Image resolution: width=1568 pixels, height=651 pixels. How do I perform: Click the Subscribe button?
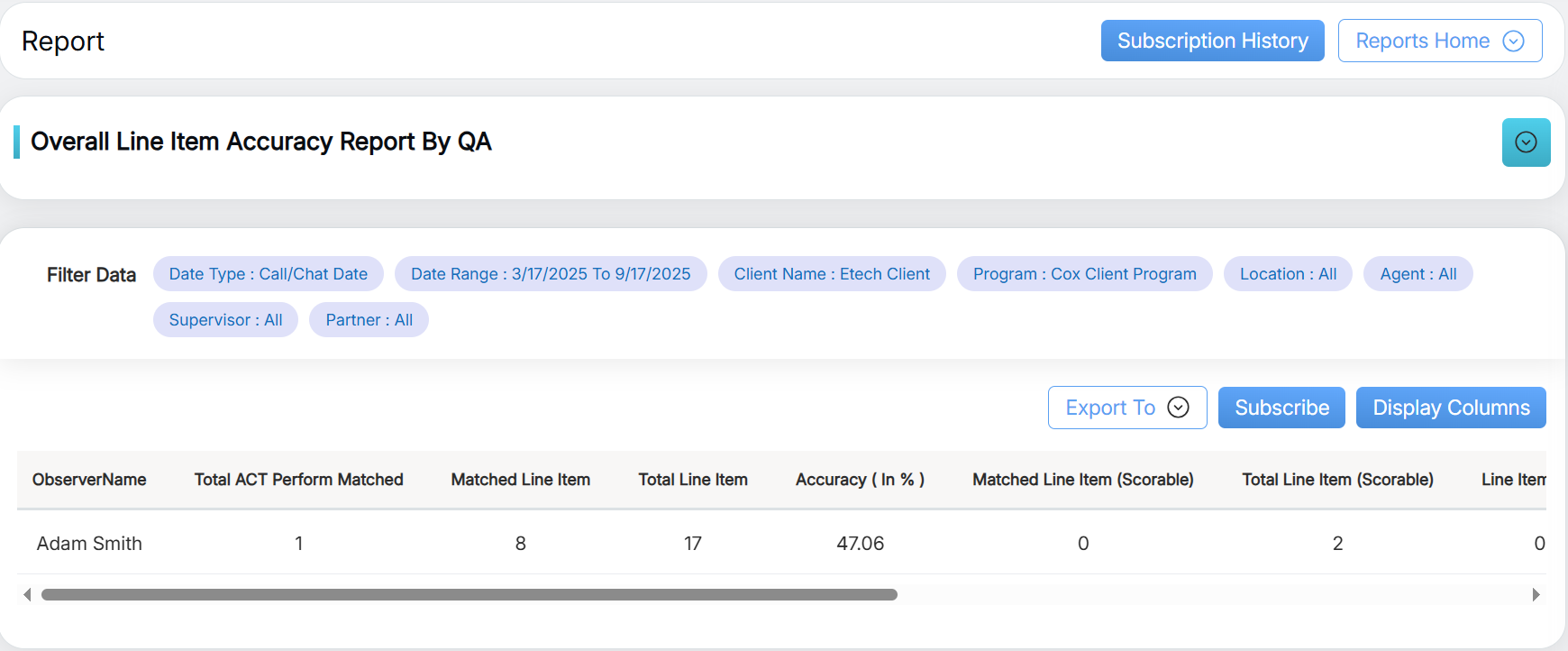(x=1281, y=408)
